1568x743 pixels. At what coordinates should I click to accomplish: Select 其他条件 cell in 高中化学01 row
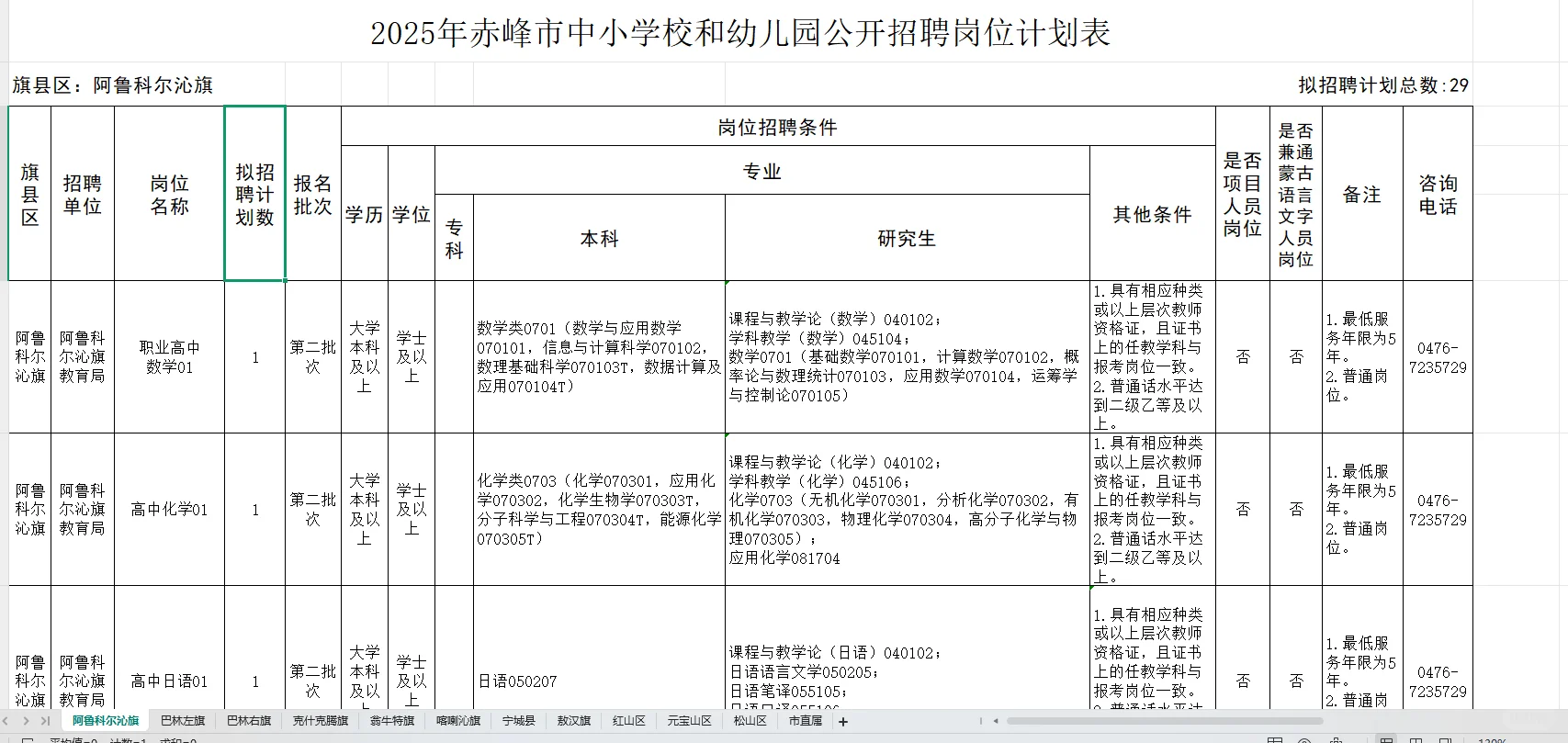(x=1153, y=510)
